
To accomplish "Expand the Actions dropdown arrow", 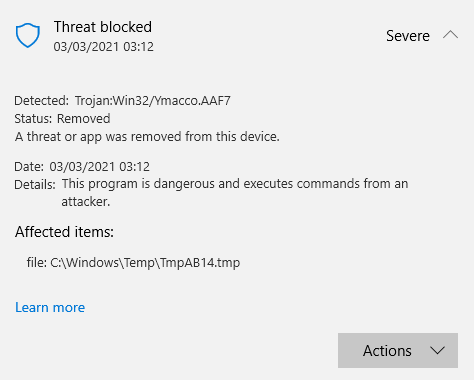I will [x=437, y=350].
